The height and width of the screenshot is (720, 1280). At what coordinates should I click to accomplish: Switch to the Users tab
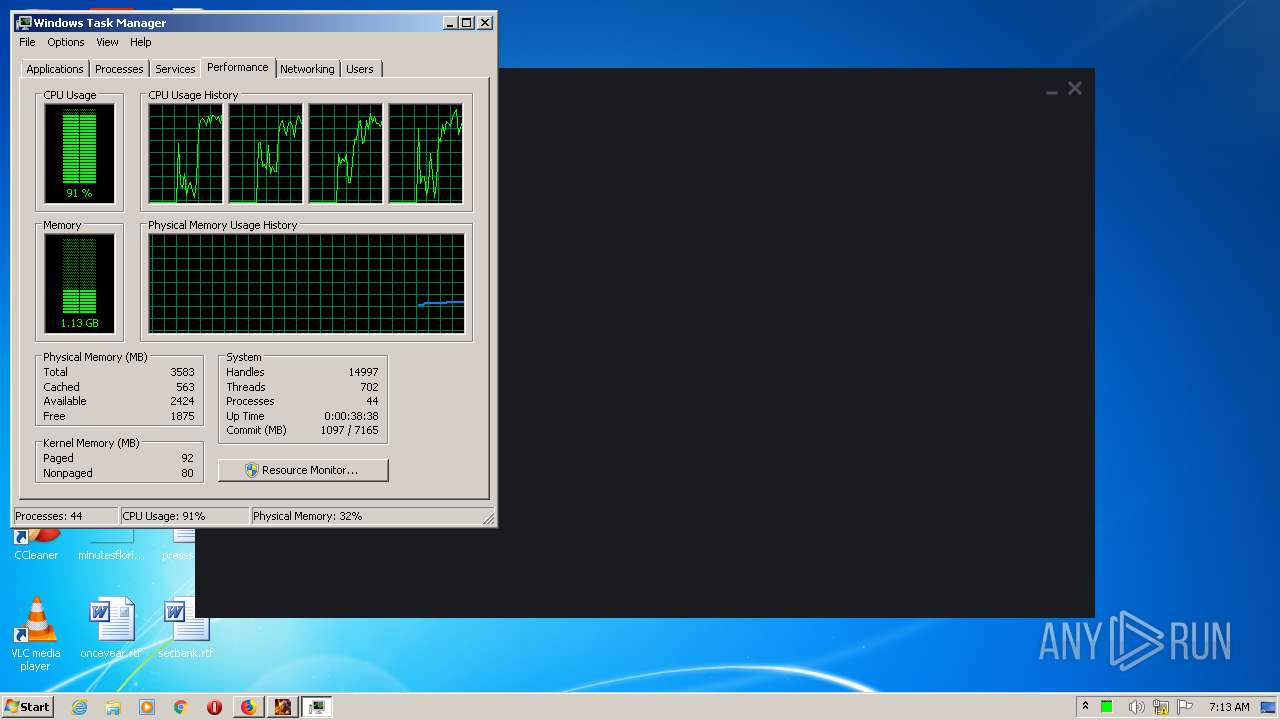[x=360, y=69]
